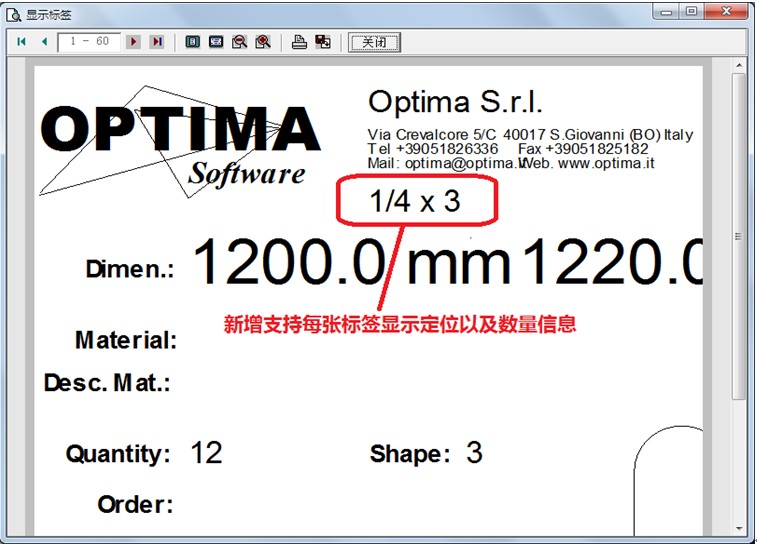Click the '1/4 x 3' position text
757x546 pixels.
pyautogui.click(x=415, y=201)
